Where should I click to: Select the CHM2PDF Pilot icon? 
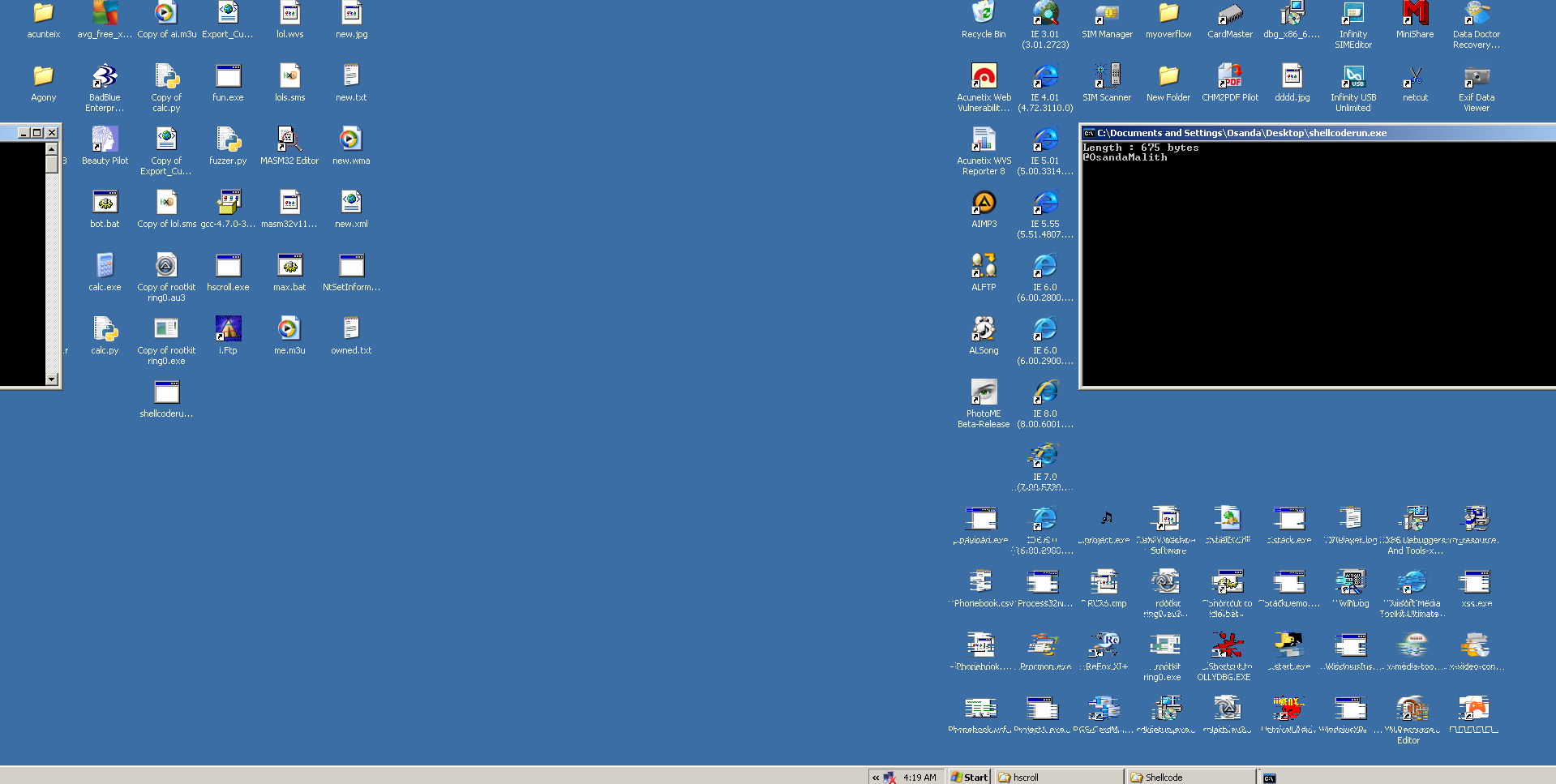(1229, 77)
